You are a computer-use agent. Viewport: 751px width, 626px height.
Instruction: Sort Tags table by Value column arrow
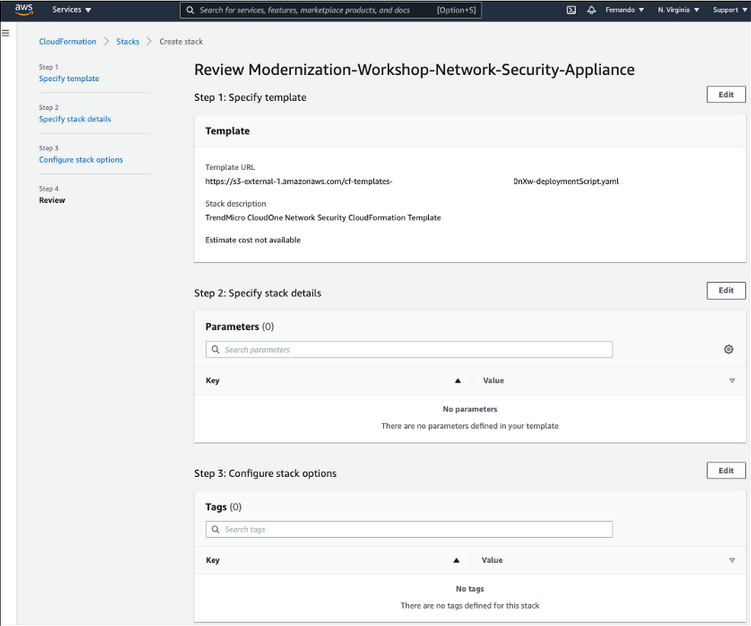[x=732, y=560]
